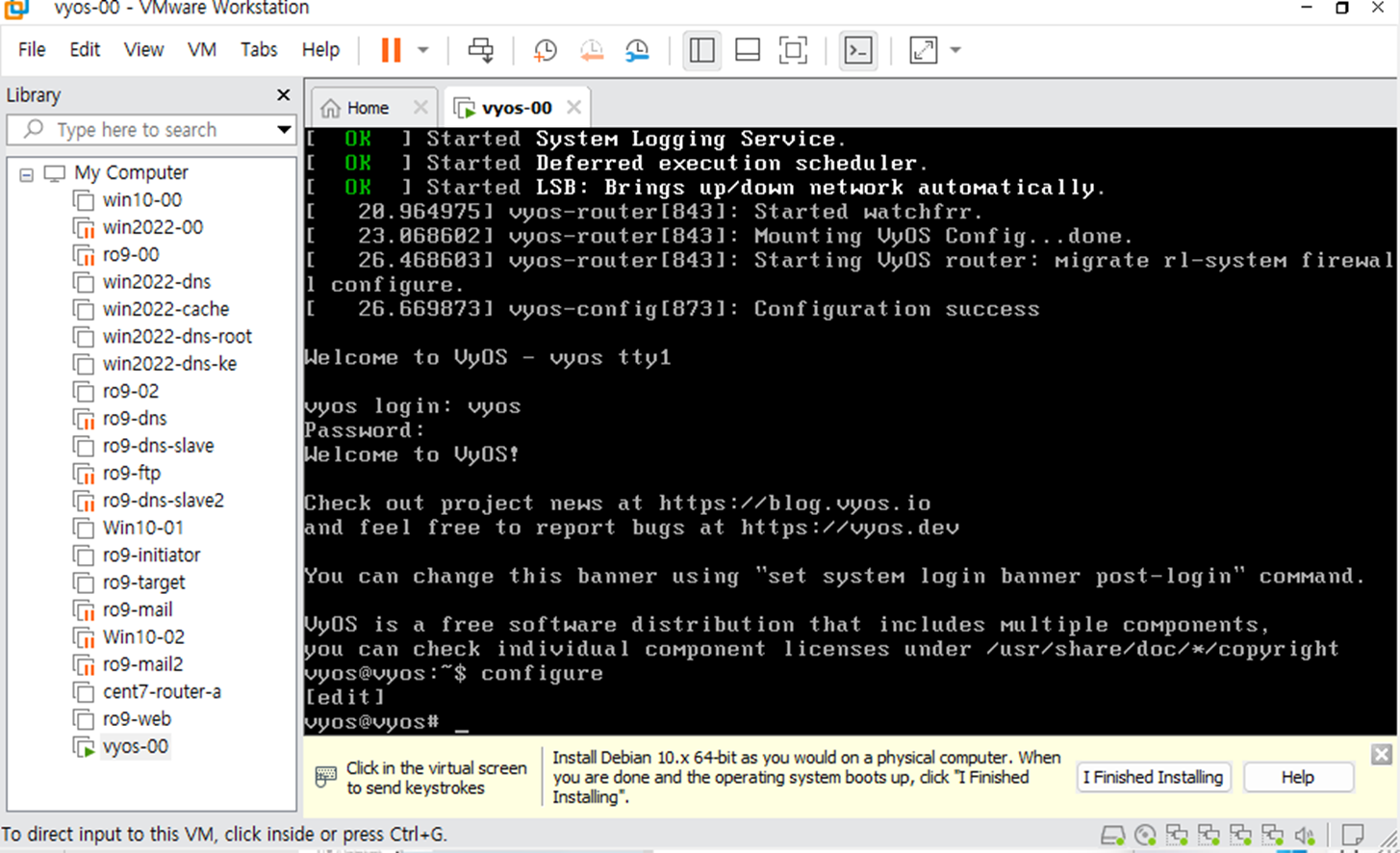1400x853 pixels.
Task: Select win10-00 in the library
Action: (x=142, y=200)
